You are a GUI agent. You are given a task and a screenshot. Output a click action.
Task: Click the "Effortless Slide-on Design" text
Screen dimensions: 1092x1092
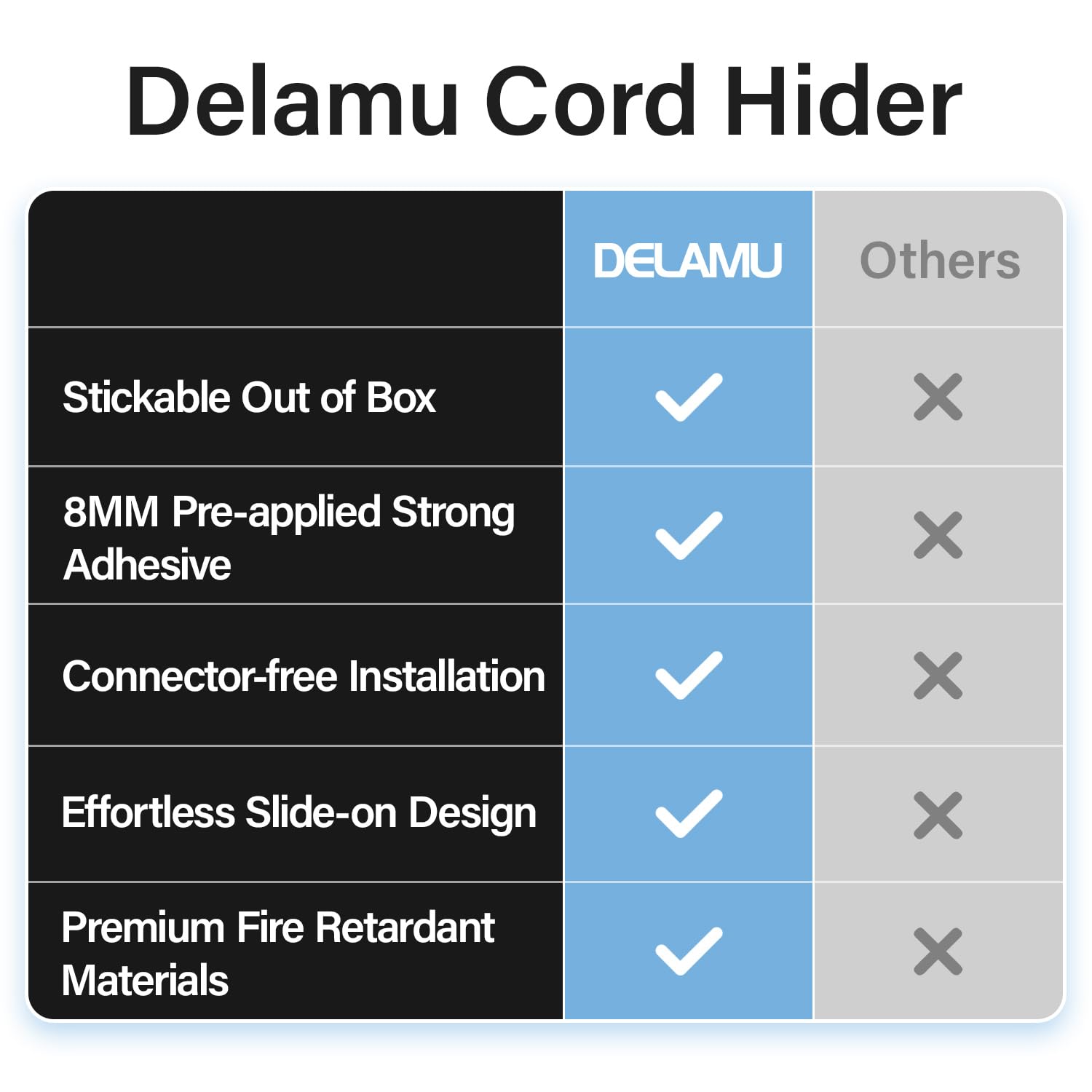tap(298, 813)
